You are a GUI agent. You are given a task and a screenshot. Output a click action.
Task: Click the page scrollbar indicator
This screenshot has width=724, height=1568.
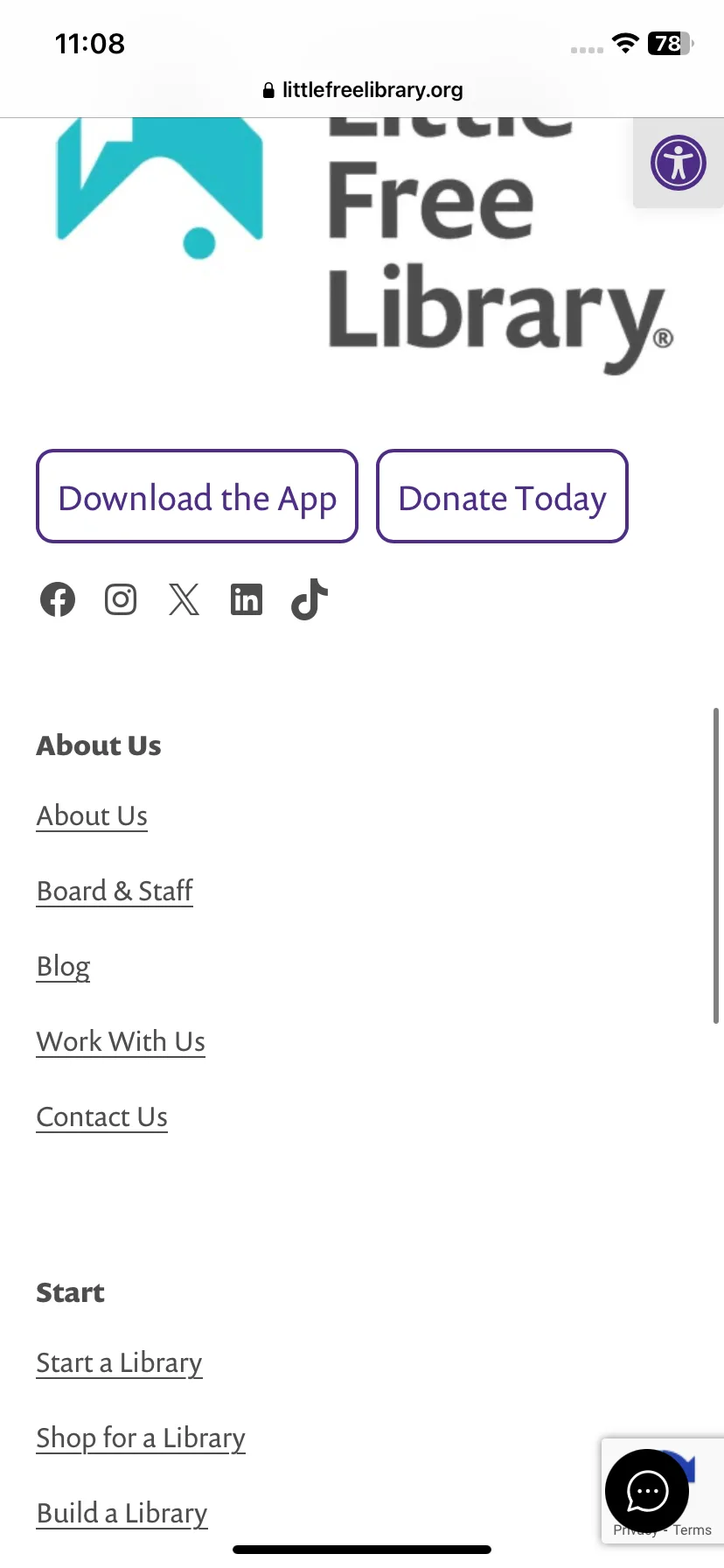pos(716,866)
